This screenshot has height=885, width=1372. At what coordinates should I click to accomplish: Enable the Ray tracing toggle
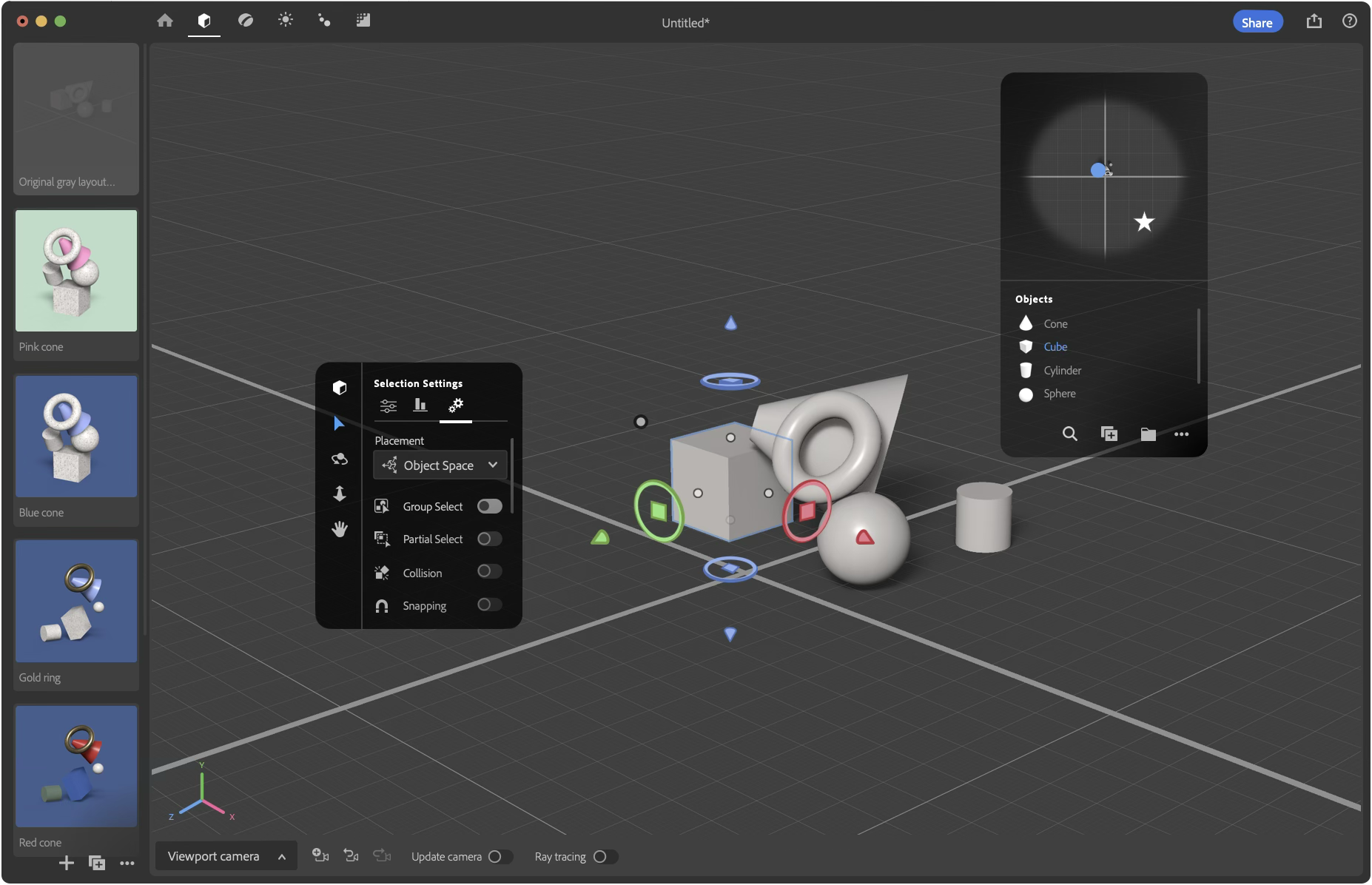click(x=605, y=857)
